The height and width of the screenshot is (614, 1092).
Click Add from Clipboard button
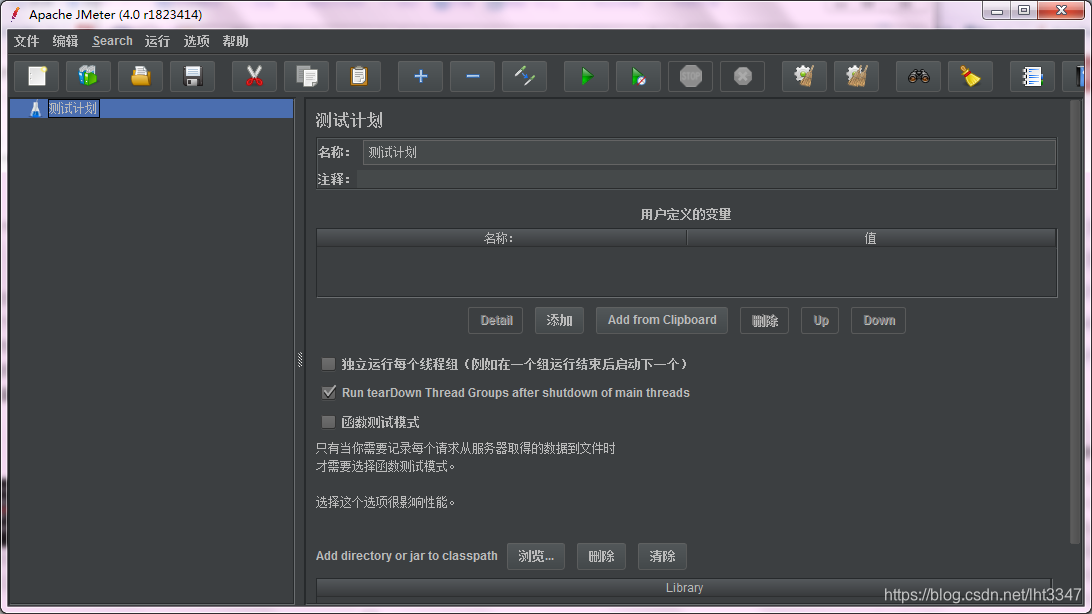coord(662,320)
